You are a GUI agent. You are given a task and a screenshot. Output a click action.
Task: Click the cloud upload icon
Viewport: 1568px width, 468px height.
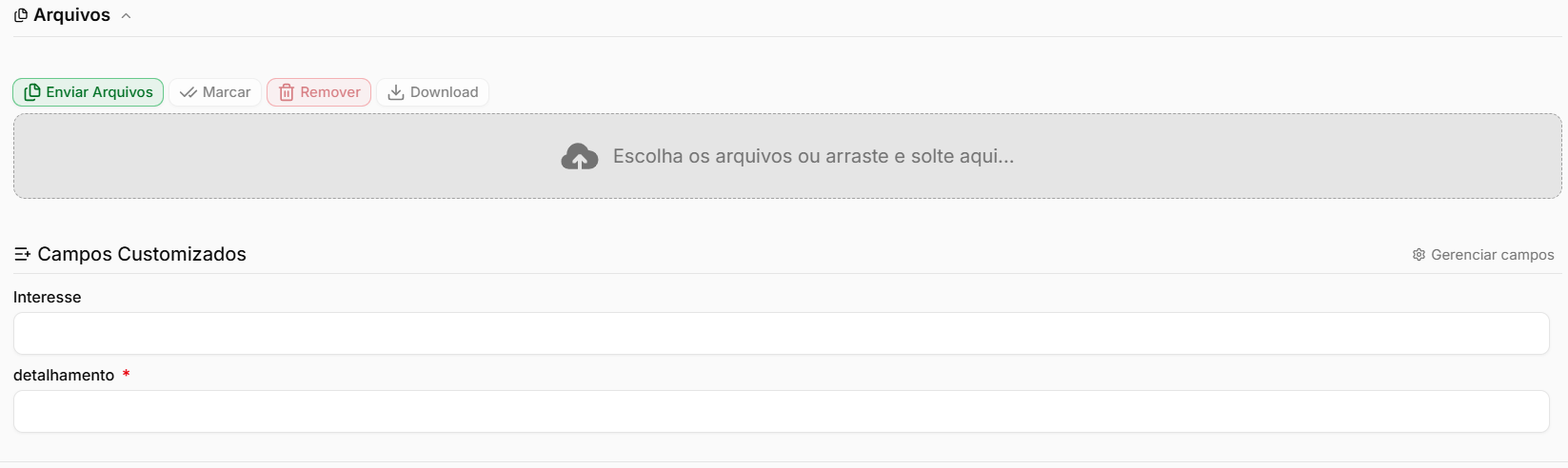[580, 157]
